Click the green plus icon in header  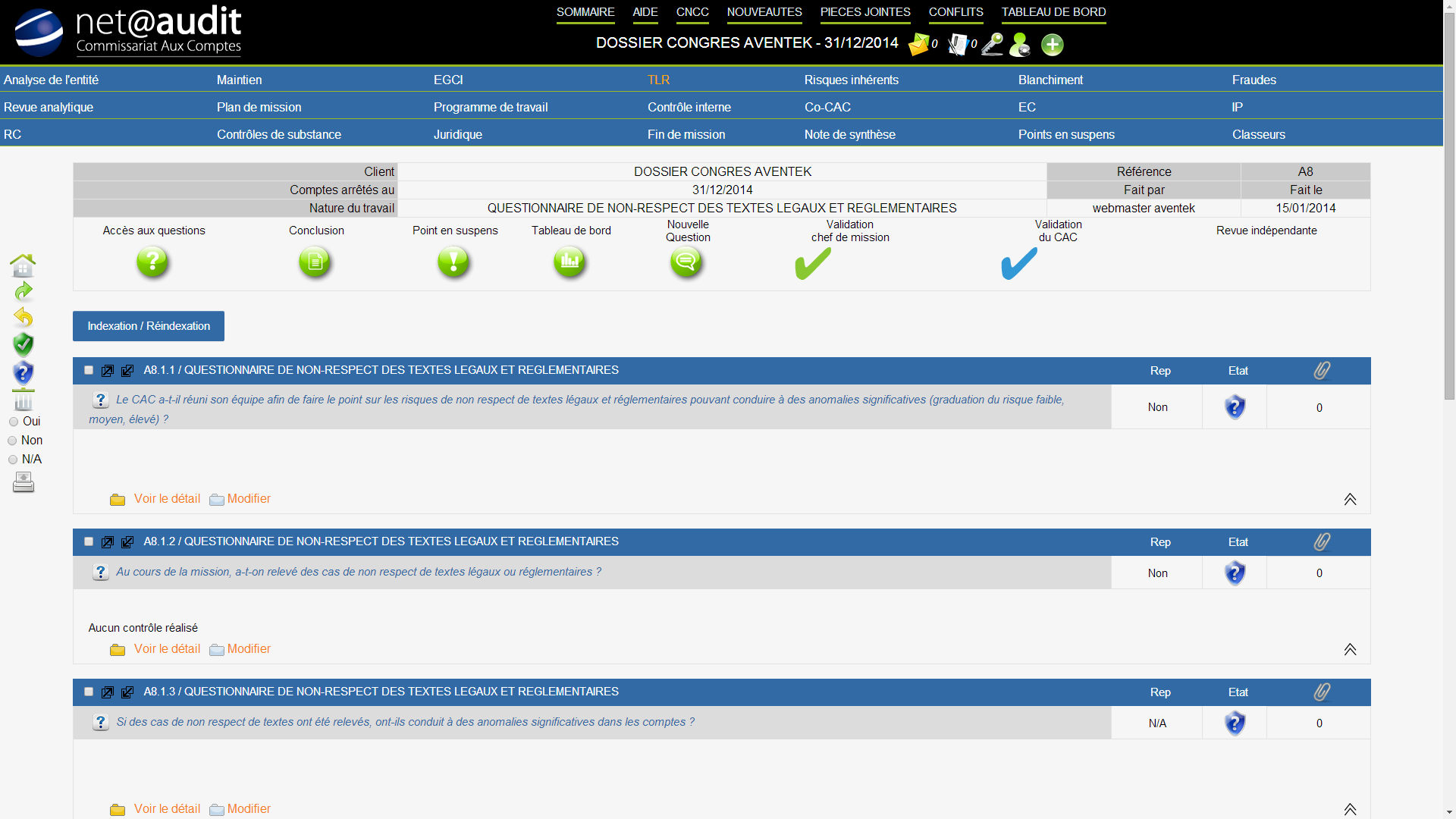(1052, 45)
